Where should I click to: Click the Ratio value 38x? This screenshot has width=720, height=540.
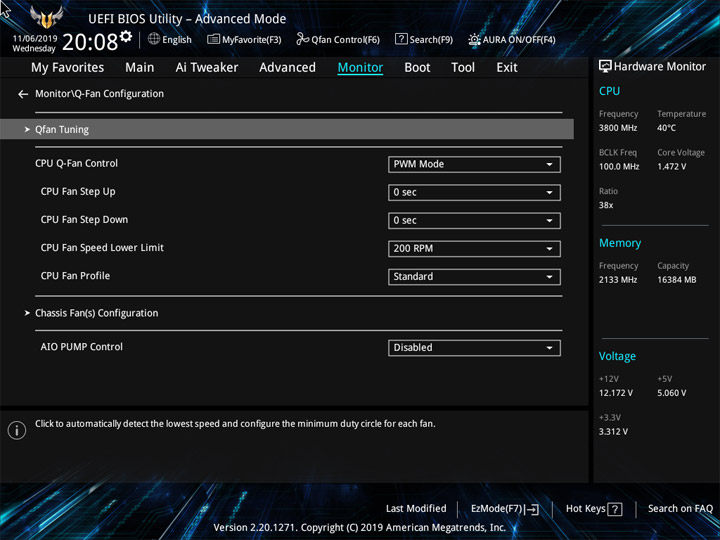point(606,205)
